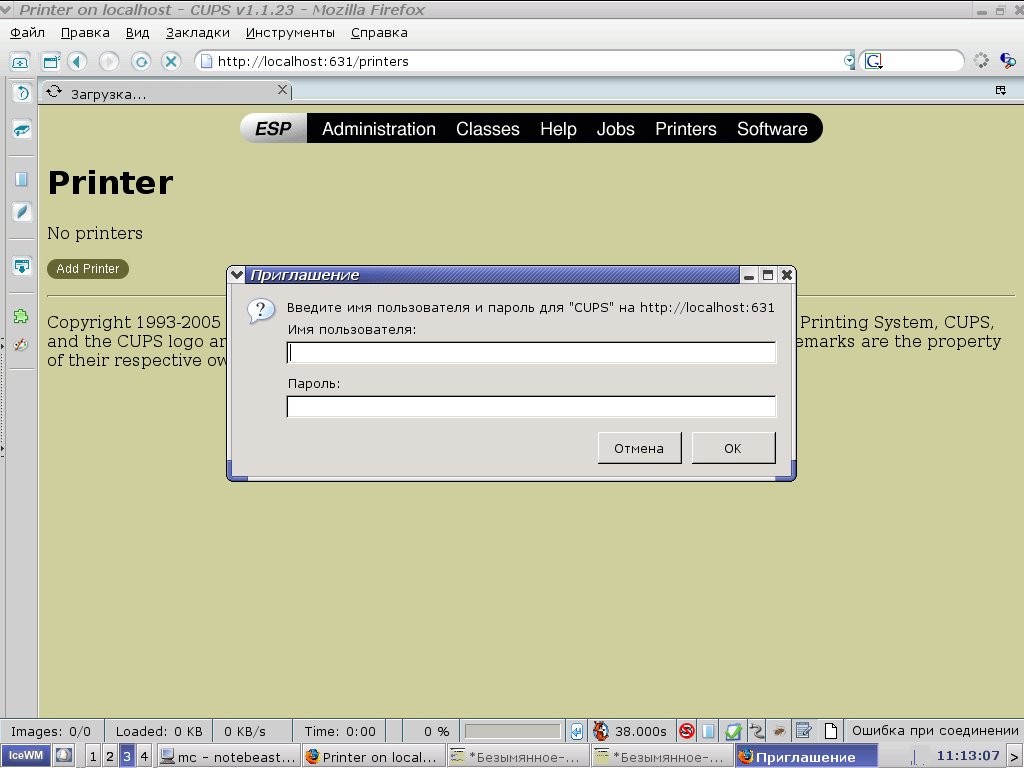Open the green puzzle extensions icon

click(x=21, y=317)
